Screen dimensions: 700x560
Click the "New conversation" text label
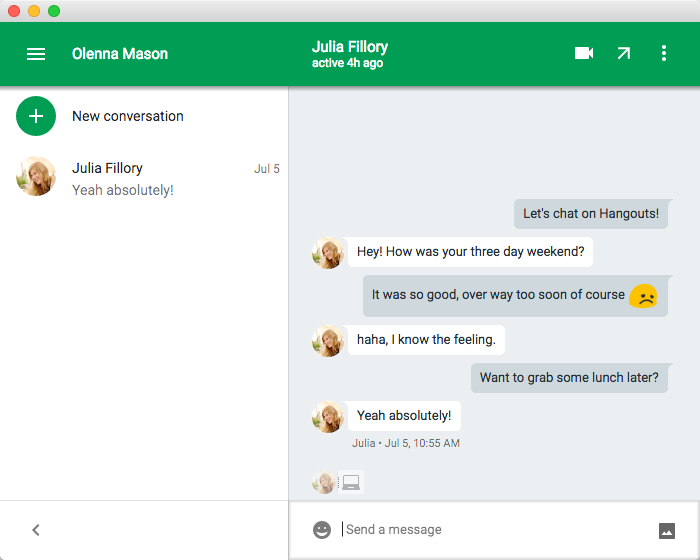pos(128,116)
